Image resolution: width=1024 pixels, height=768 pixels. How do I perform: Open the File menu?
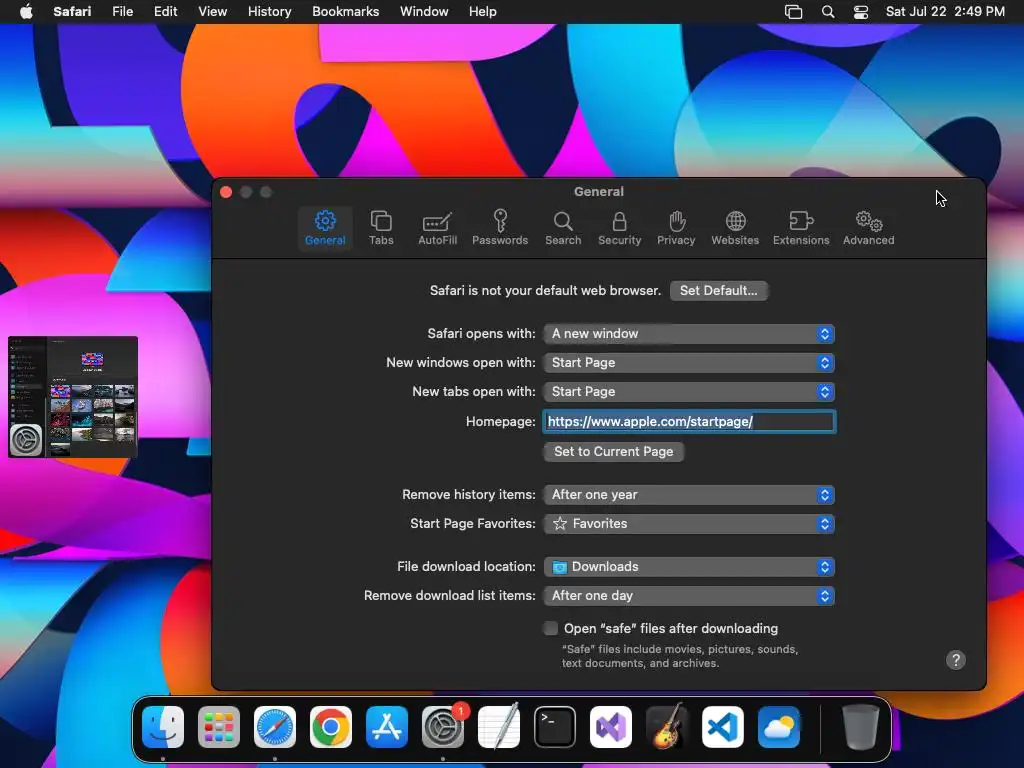point(122,12)
